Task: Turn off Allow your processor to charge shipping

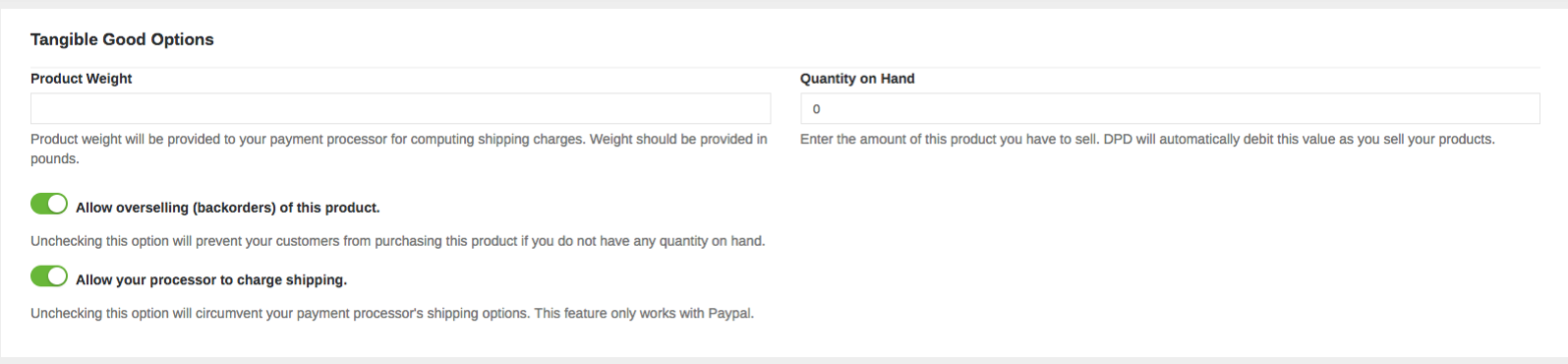Action: tap(49, 276)
